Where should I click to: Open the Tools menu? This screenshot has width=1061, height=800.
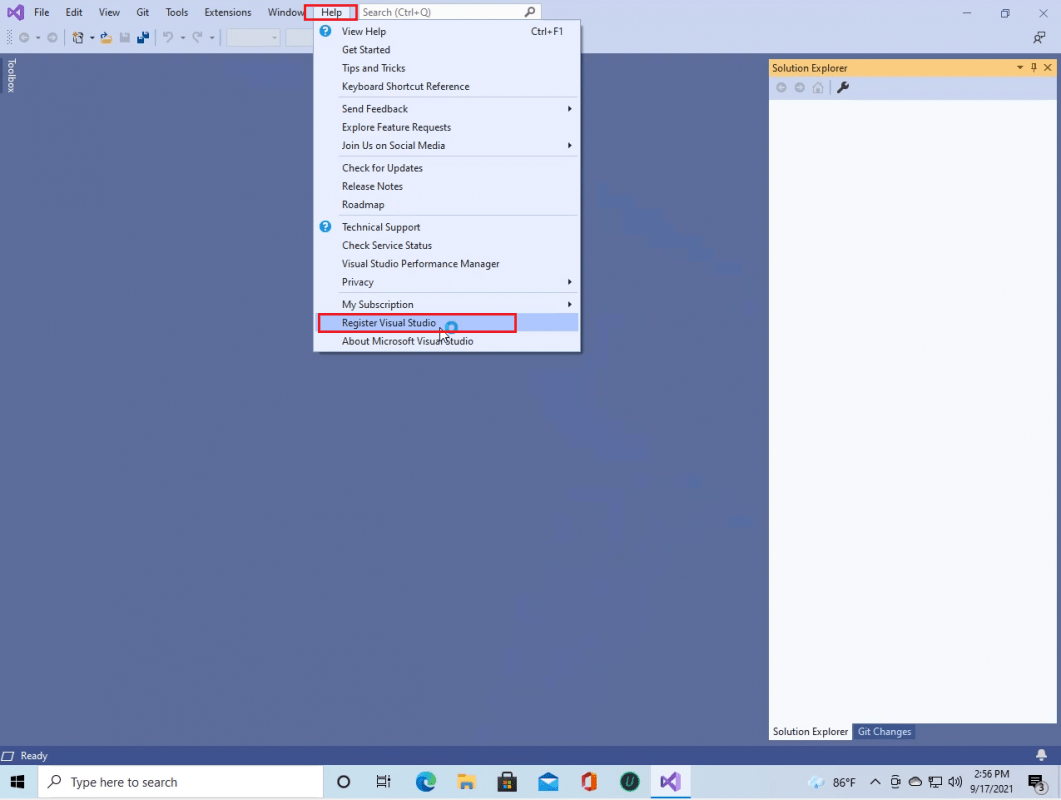tap(177, 12)
